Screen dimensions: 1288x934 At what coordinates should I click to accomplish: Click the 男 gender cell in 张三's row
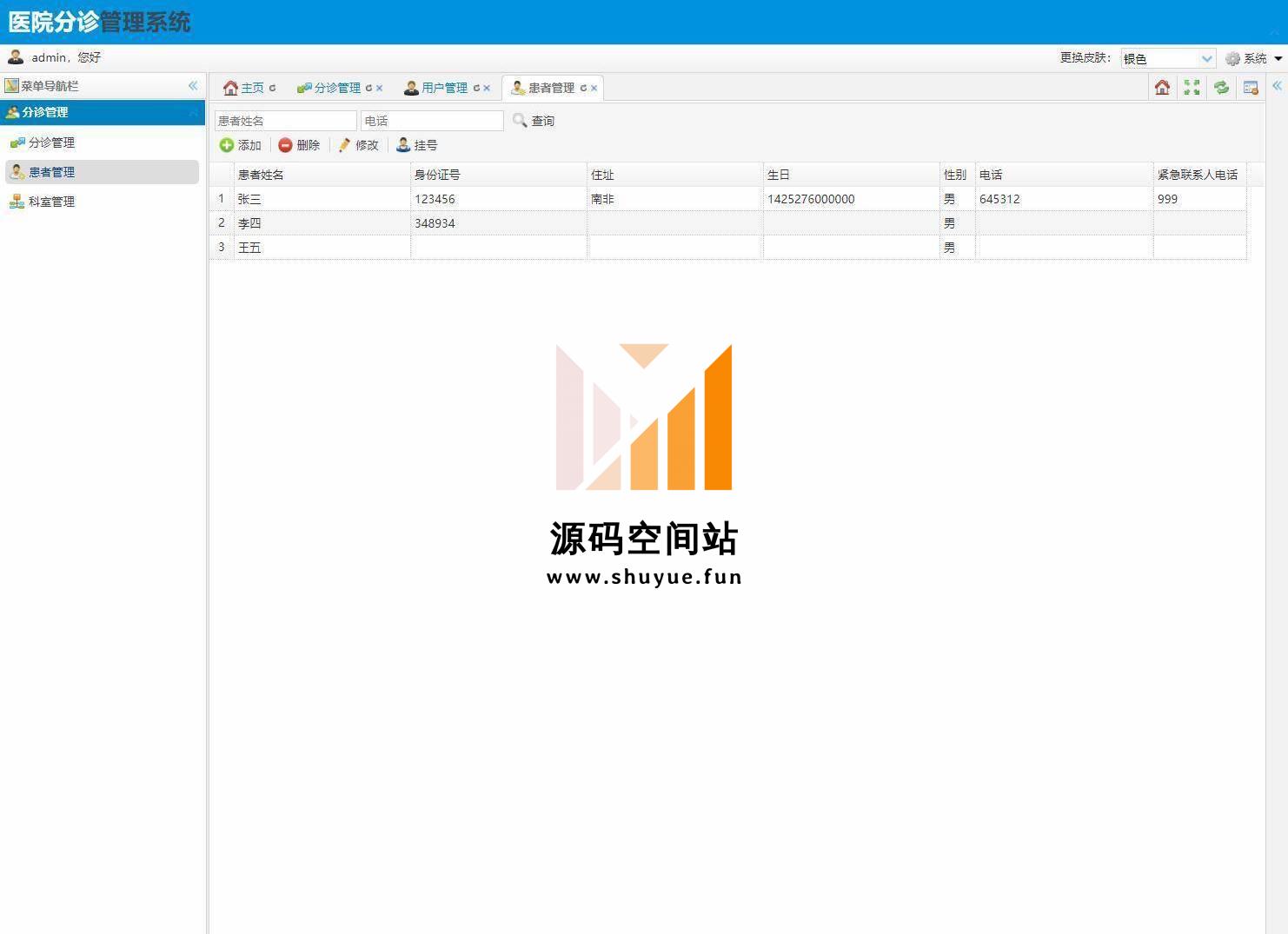point(958,199)
